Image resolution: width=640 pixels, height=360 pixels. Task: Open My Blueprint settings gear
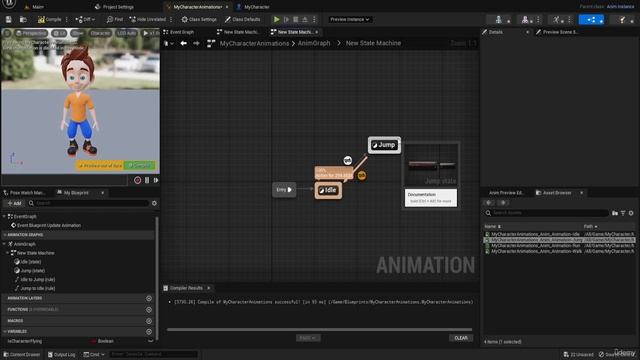[154, 203]
